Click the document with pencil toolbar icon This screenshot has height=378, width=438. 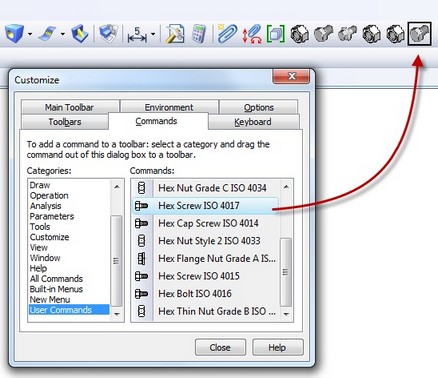pyautogui.click(x=175, y=34)
